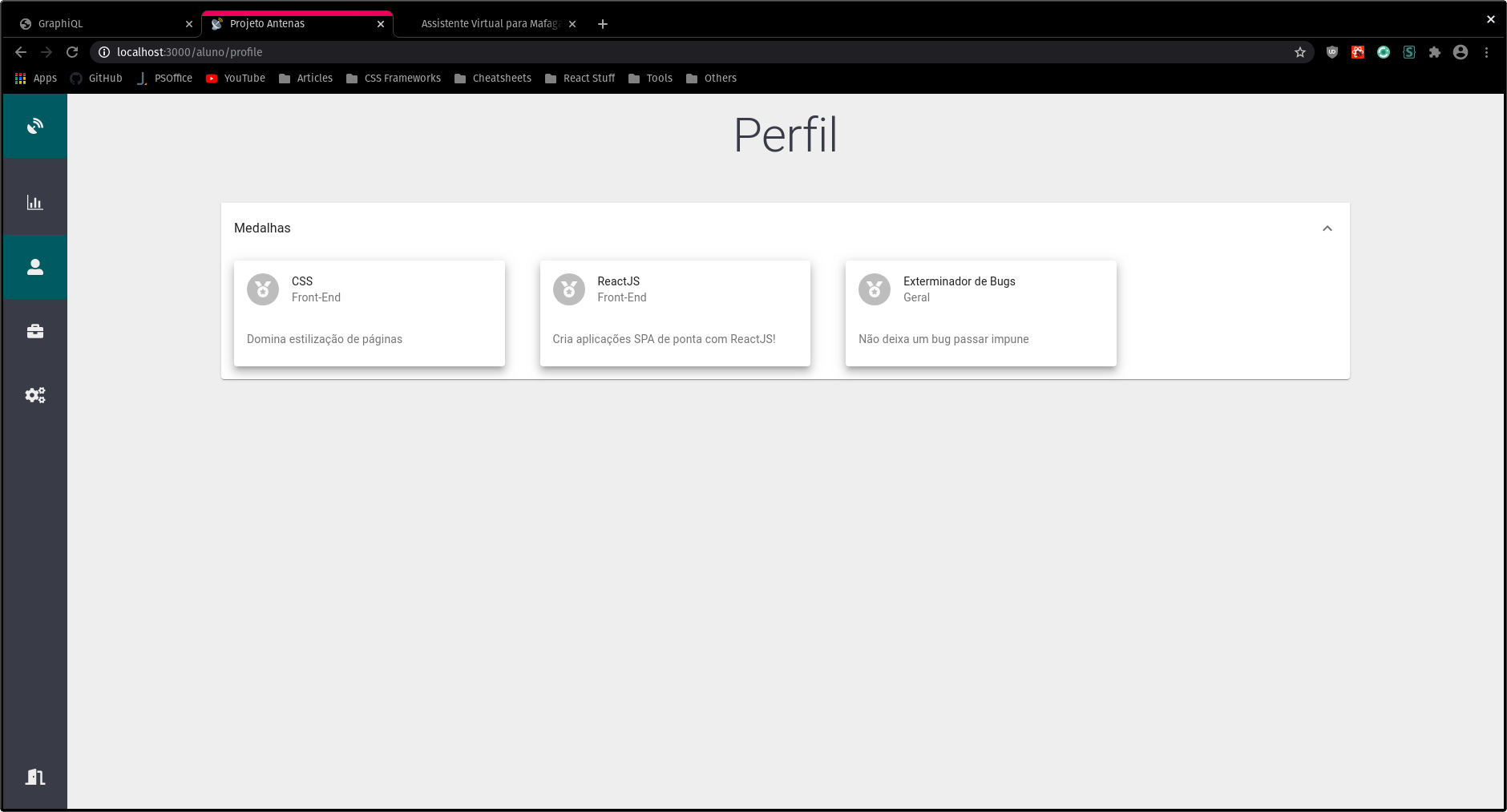The width and height of the screenshot is (1507, 812).
Task: Click 'Front-End' subtitle under CSS
Action: click(x=316, y=297)
